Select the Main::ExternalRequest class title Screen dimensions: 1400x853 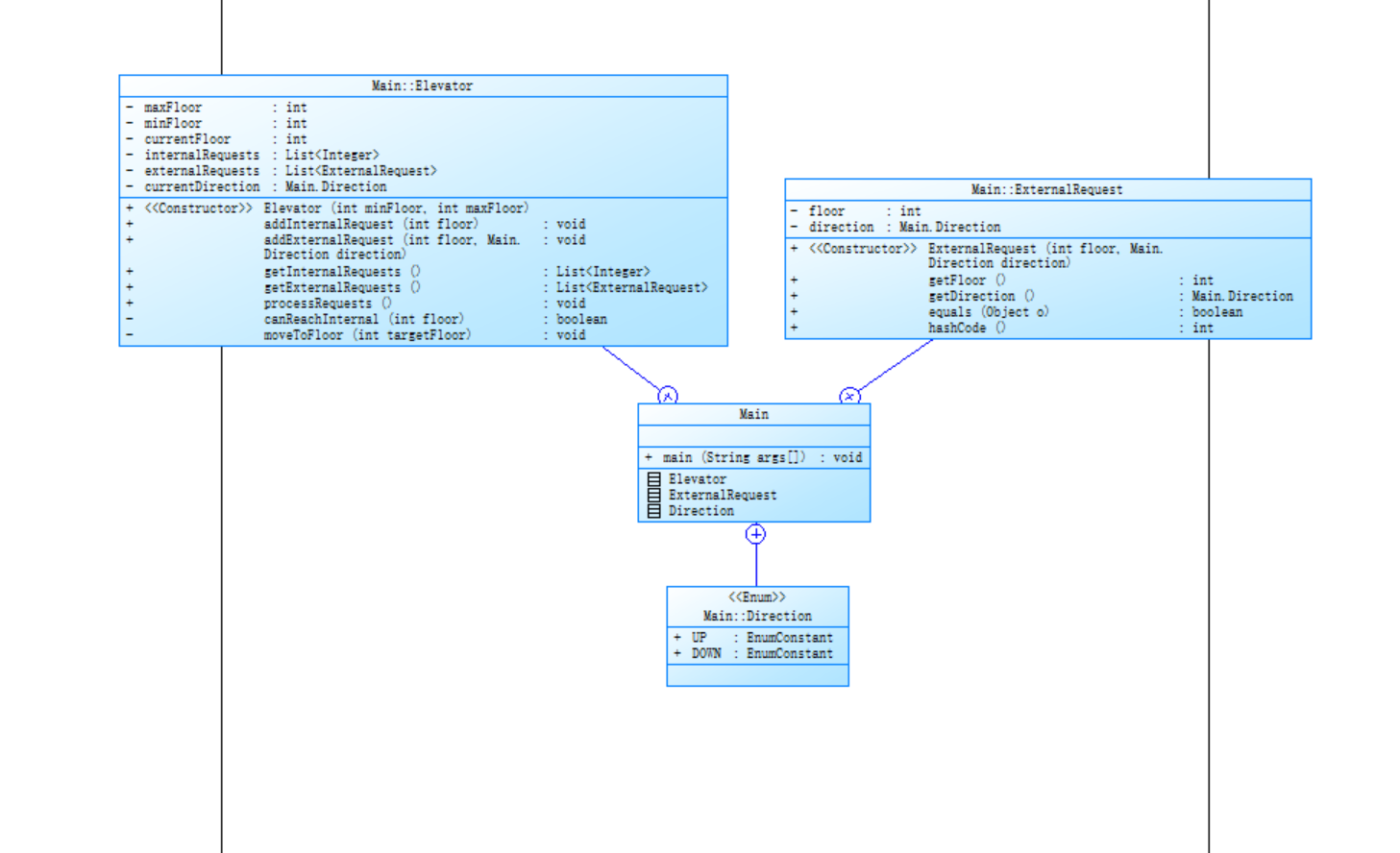tap(1047, 190)
